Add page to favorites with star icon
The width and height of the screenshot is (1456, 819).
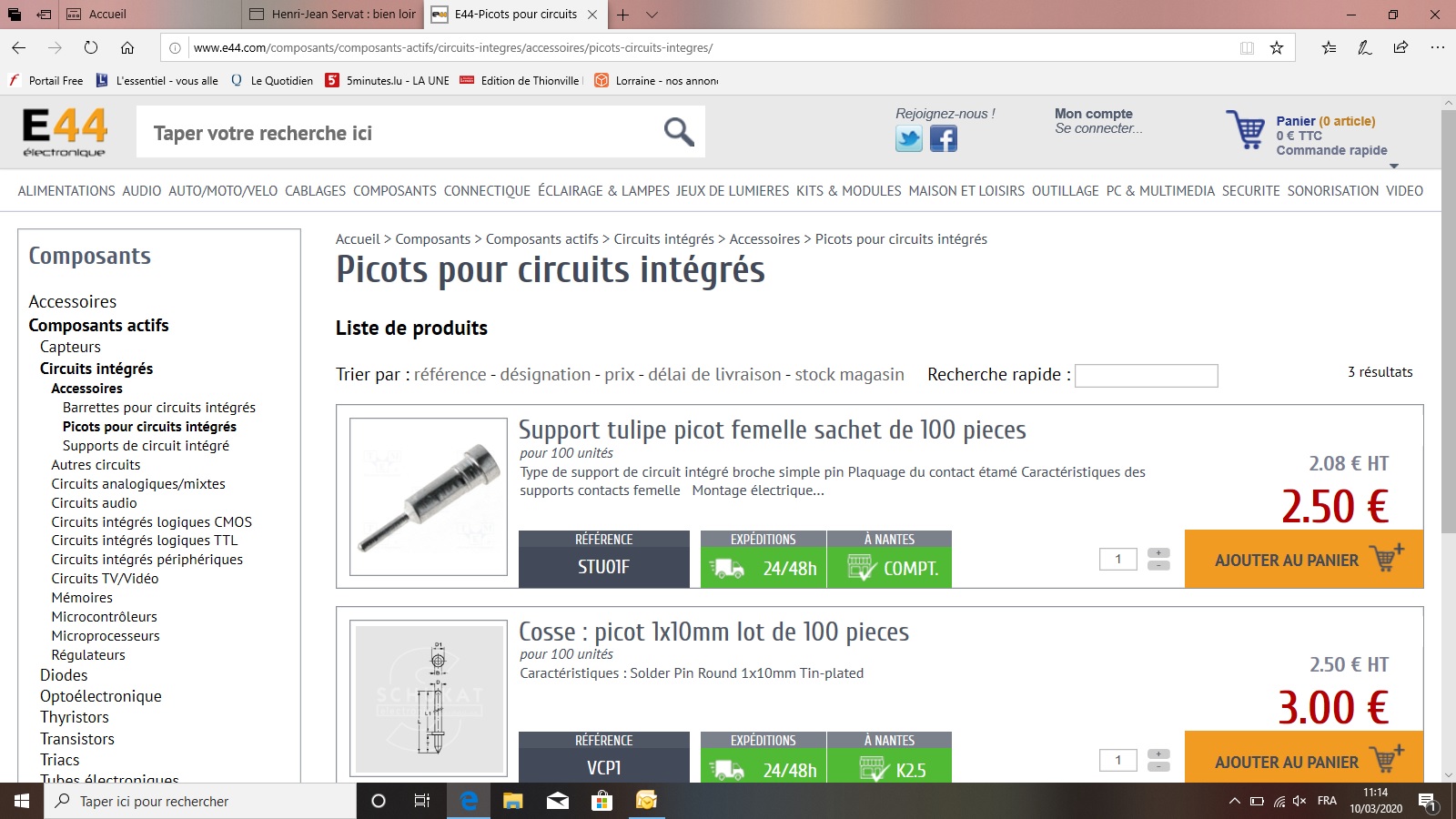pos(1277,48)
